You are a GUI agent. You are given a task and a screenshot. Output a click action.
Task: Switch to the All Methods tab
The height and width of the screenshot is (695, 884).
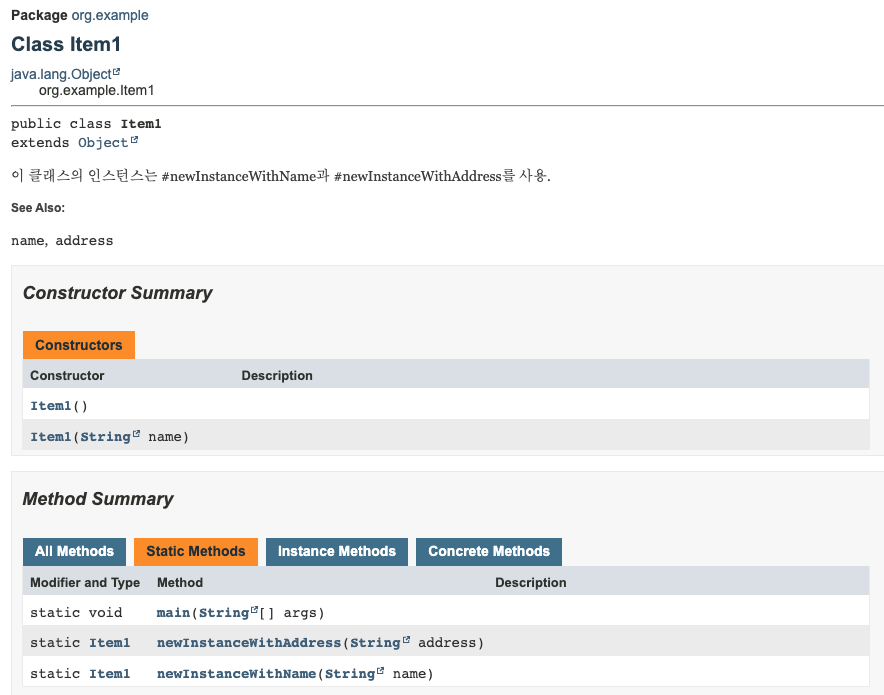pos(74,551)
